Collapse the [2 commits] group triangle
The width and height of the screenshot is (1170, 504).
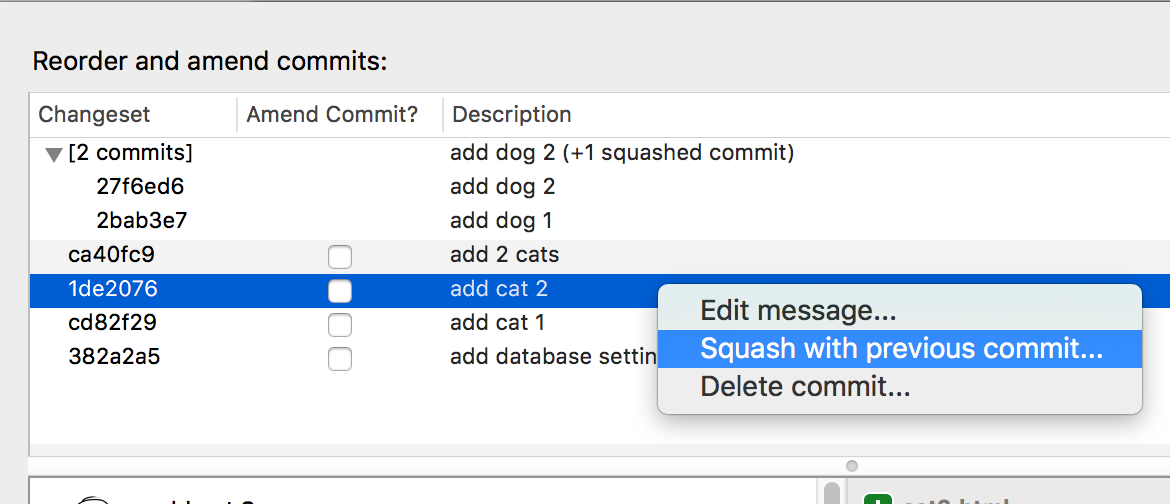54,155
